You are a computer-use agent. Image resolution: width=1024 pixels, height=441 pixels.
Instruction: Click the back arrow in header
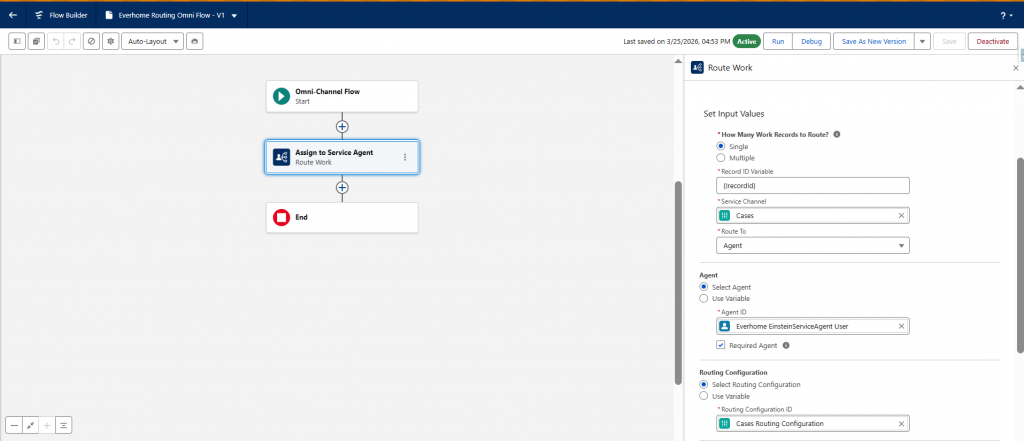pos(13,15)
